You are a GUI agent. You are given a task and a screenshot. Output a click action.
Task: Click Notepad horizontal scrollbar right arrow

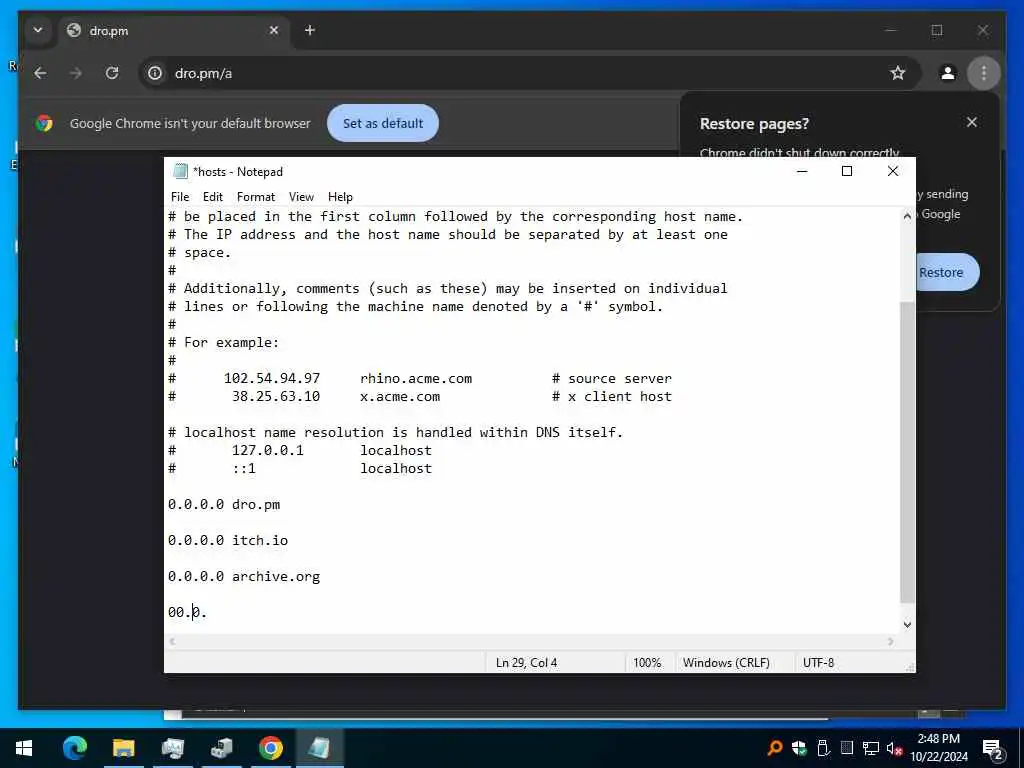(x=891, y=642)
